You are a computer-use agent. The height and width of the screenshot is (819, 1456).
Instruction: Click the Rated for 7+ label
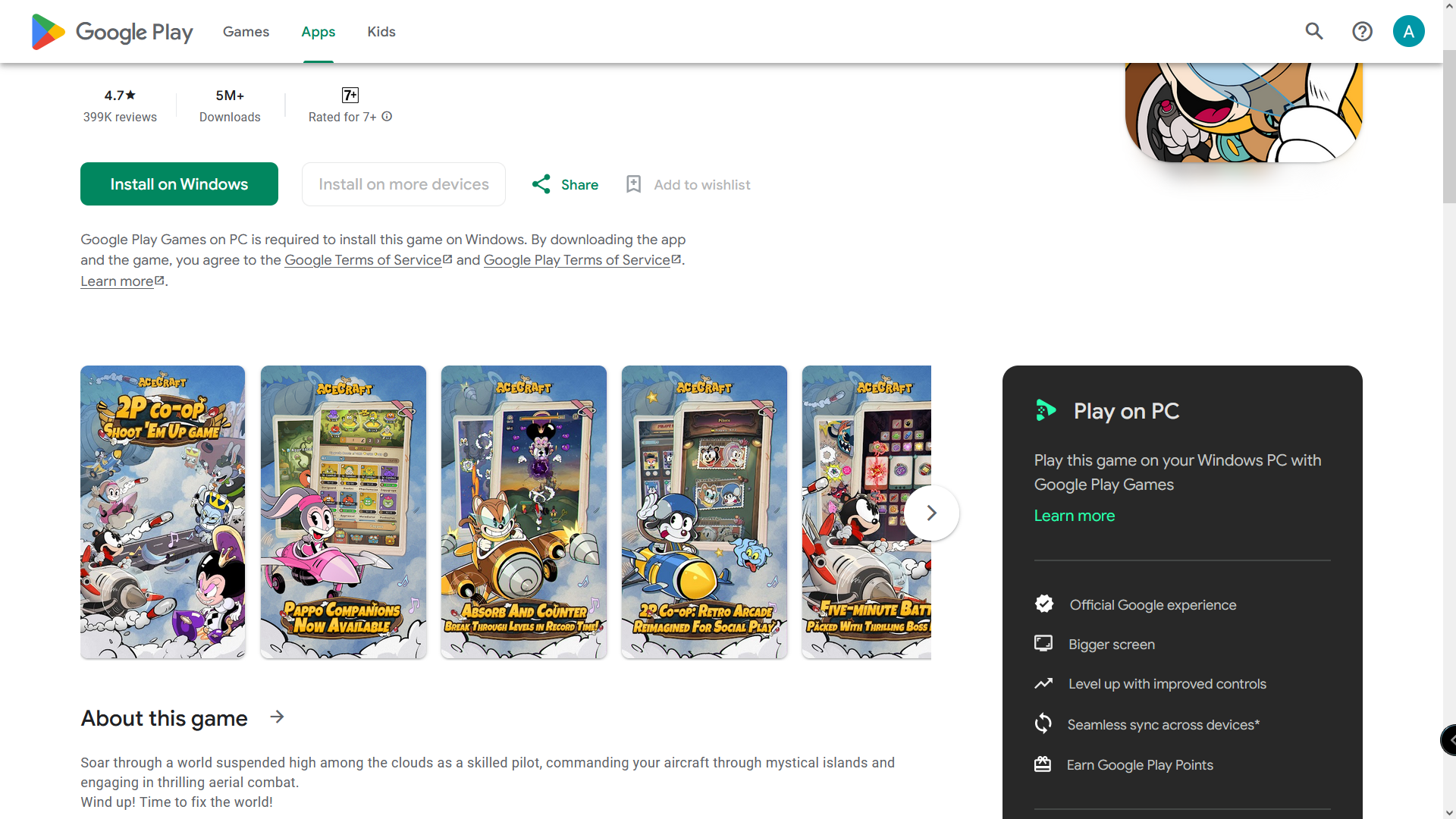[x=342, y=117]
